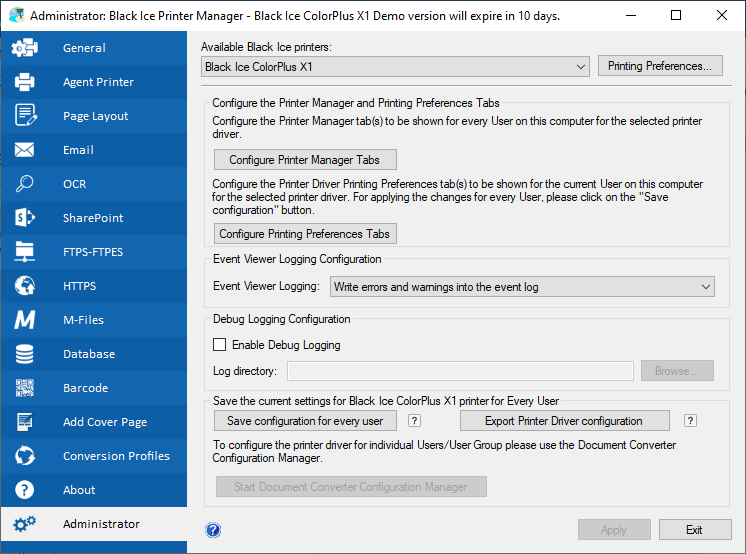Click the HTTPS globe icon
The height and width of the screenshot is (554, 746).
pyautogui.click(x=25, y=286)
